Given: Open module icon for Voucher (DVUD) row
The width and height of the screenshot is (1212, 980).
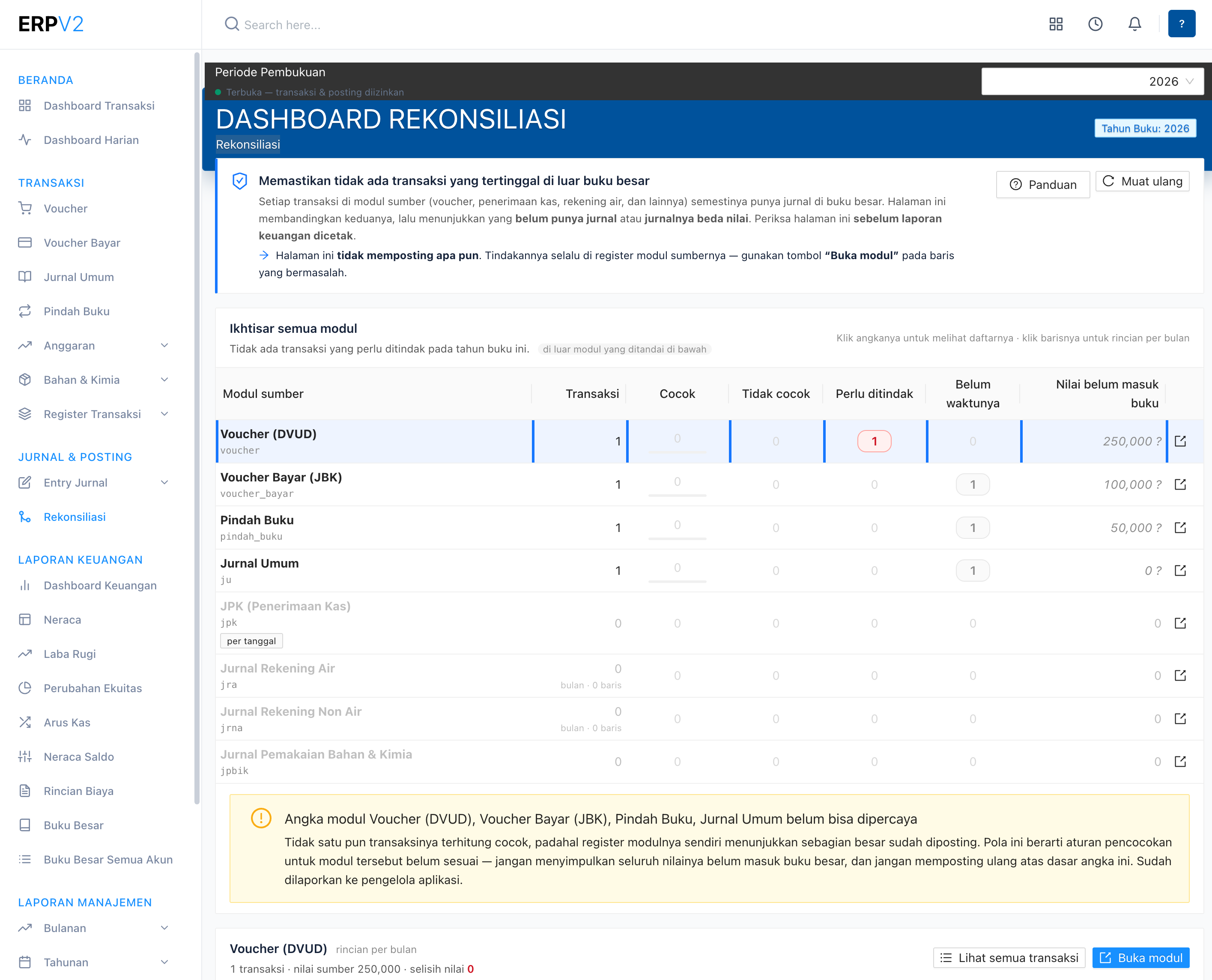Looking at the screenshot, I should [1180, 441].
